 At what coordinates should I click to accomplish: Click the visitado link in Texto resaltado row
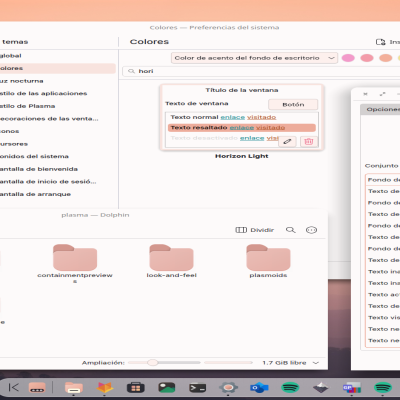click(270, 128)
